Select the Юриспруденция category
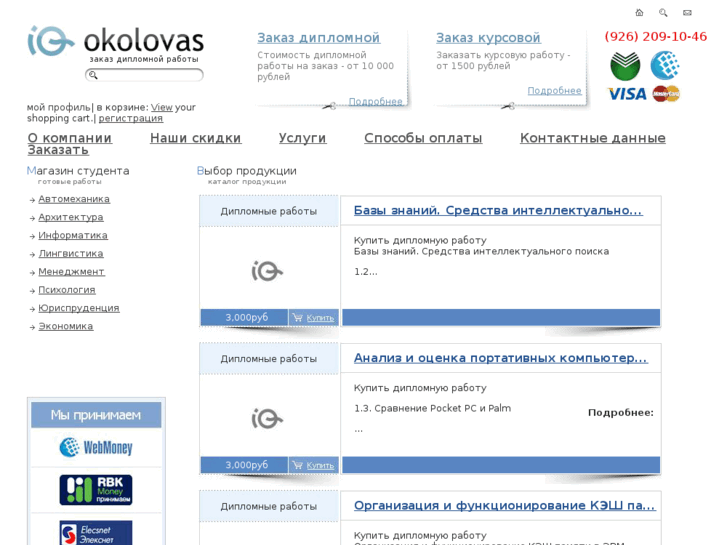 [79, 308]
